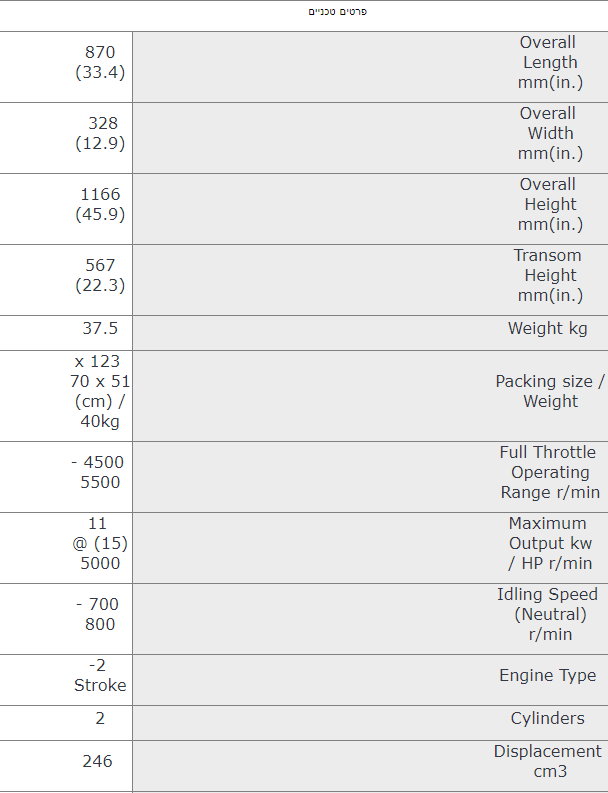This screenshot has width=608, height=793.
Task: Click the Idling Speed (Neutral) r/min label
Action: tap(548, 614)
